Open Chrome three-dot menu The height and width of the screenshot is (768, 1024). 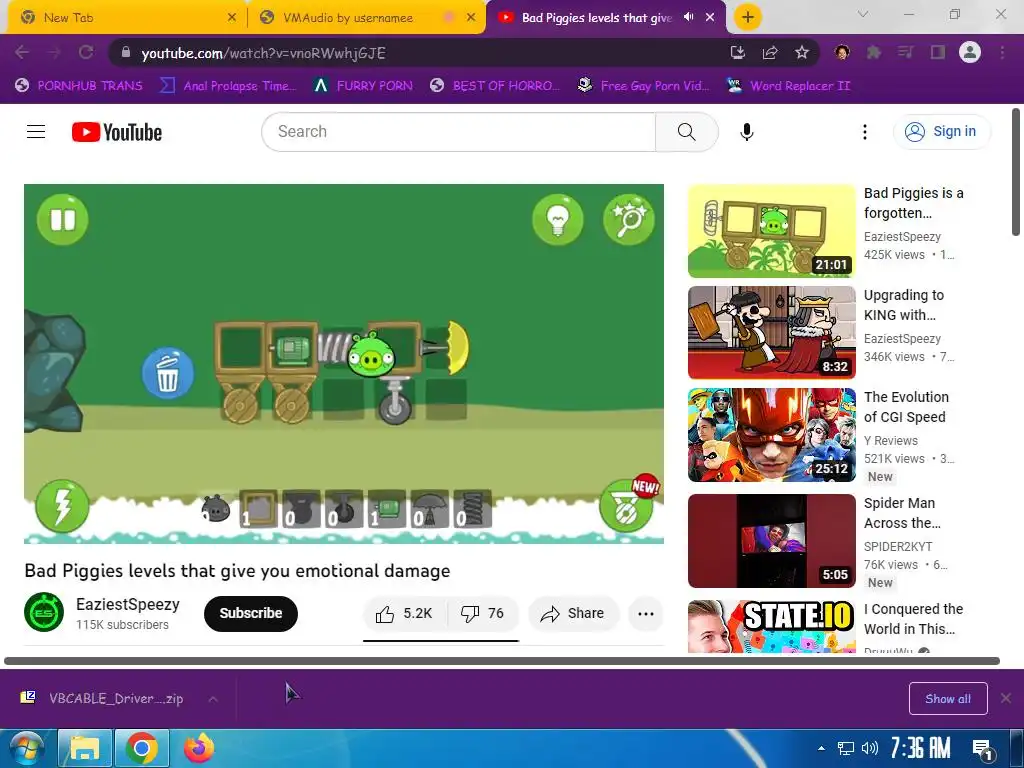(1002, 52)
